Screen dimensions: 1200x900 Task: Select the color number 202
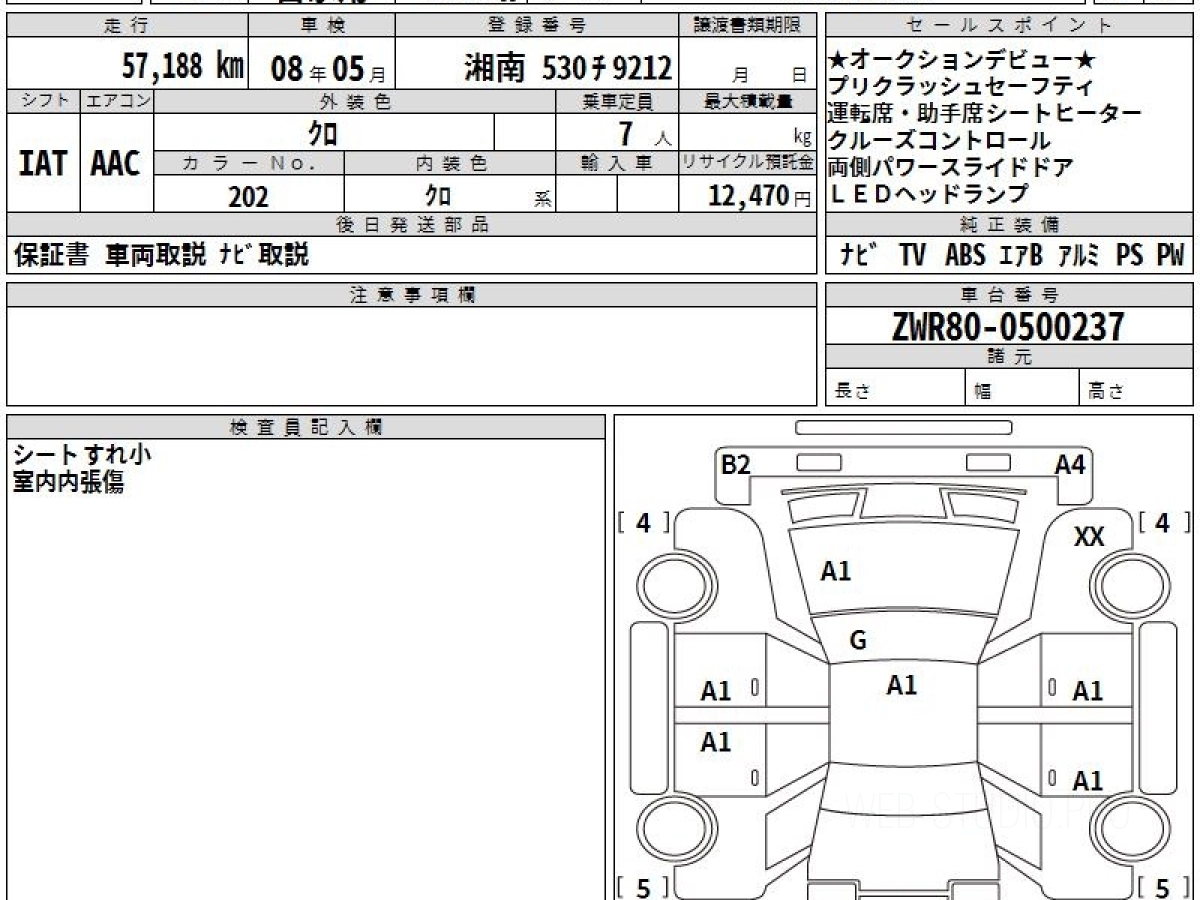click(248, 196)
